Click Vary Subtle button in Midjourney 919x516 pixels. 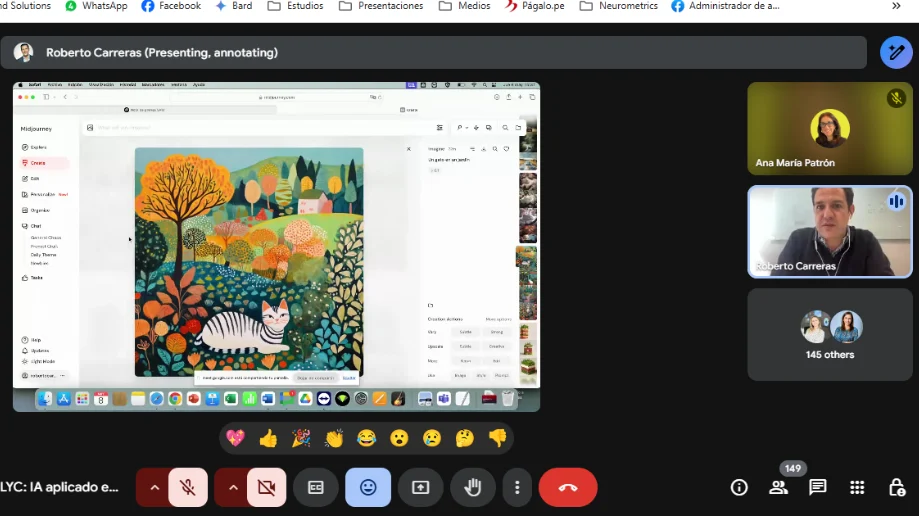[x=465, y=332]
